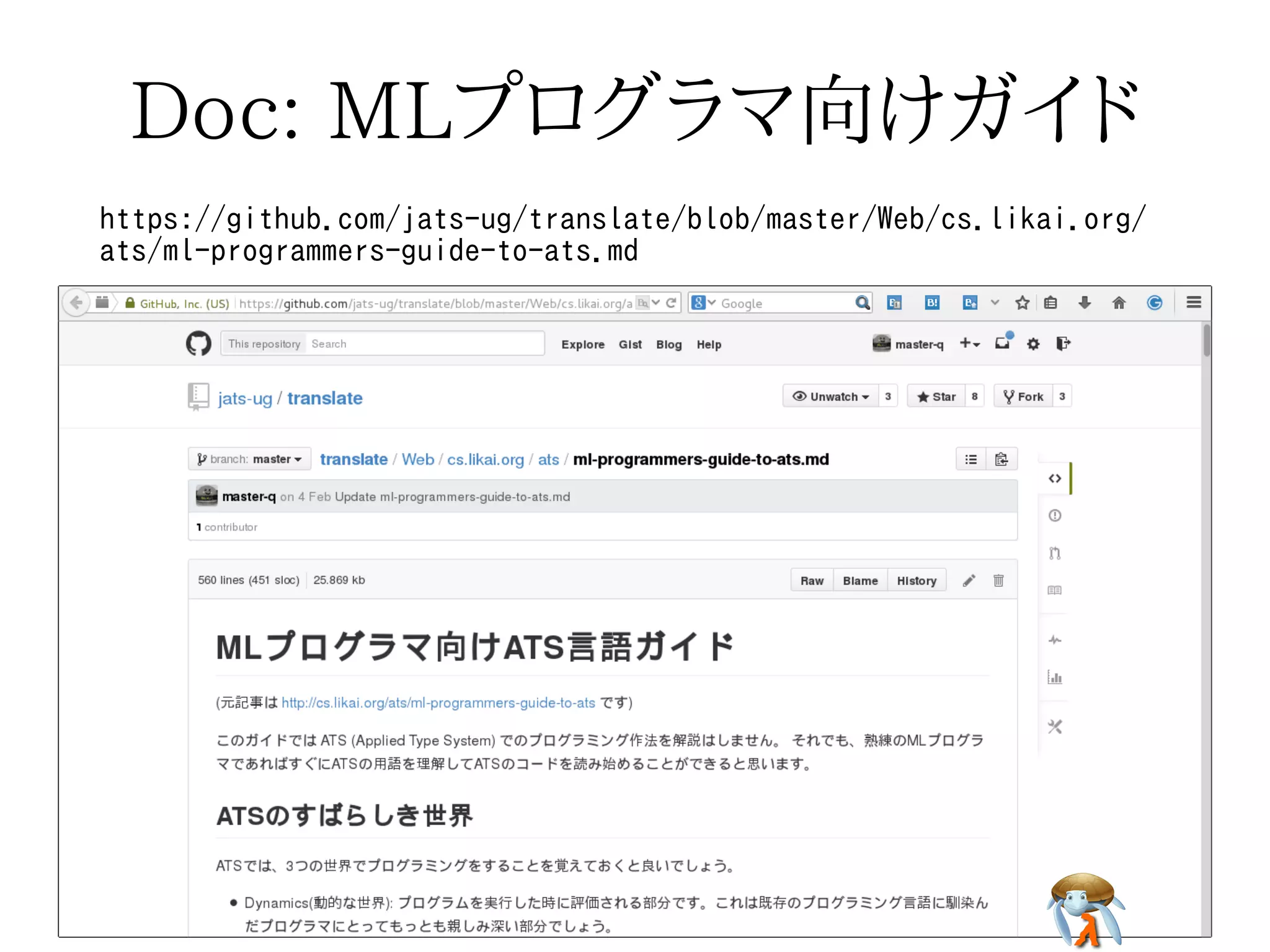Open the Pull requests sidebar icon
This screenshot has width=1270, height=952.
pos(1055,553)
